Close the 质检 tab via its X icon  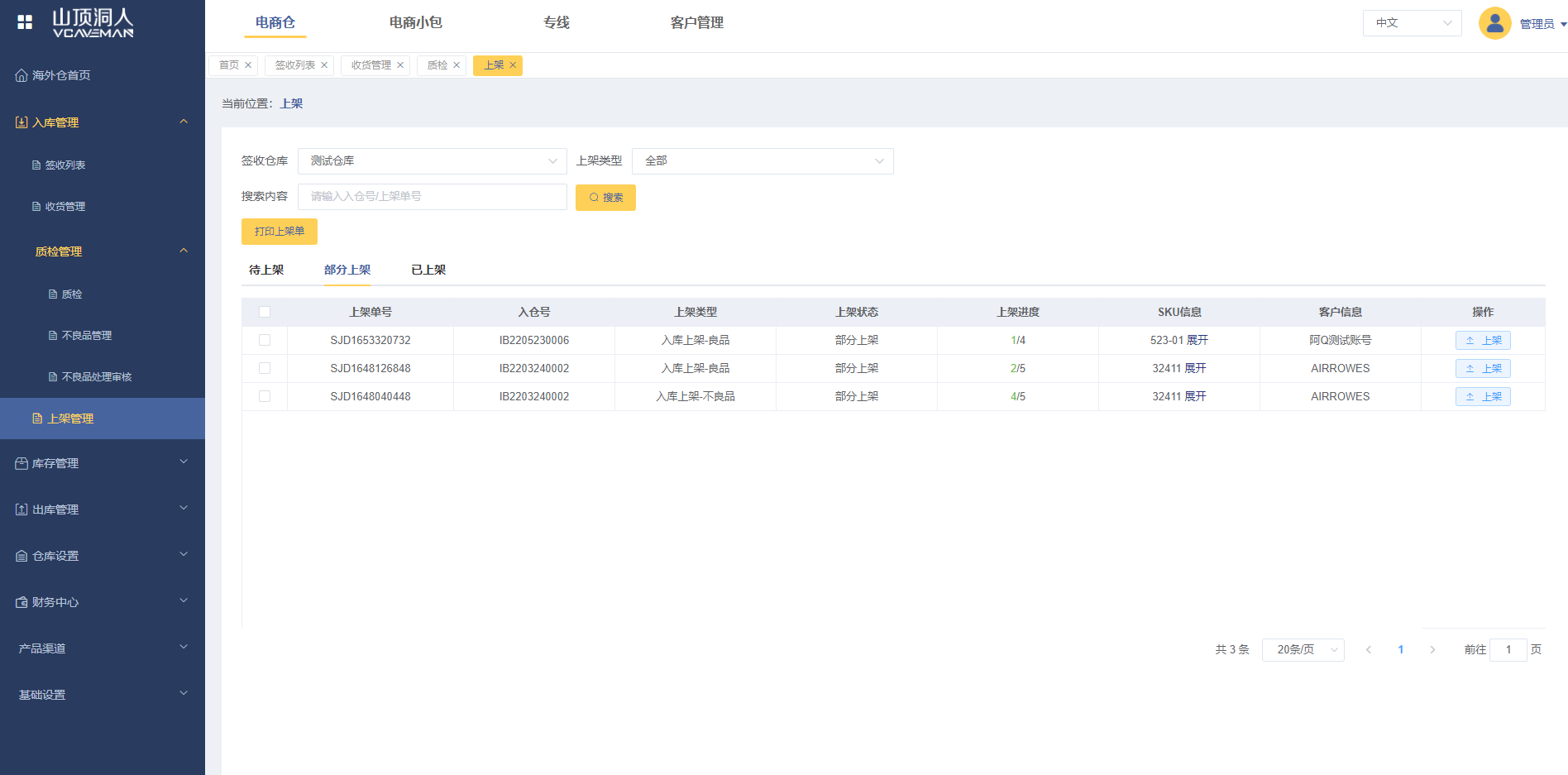(x=457, y=65)
